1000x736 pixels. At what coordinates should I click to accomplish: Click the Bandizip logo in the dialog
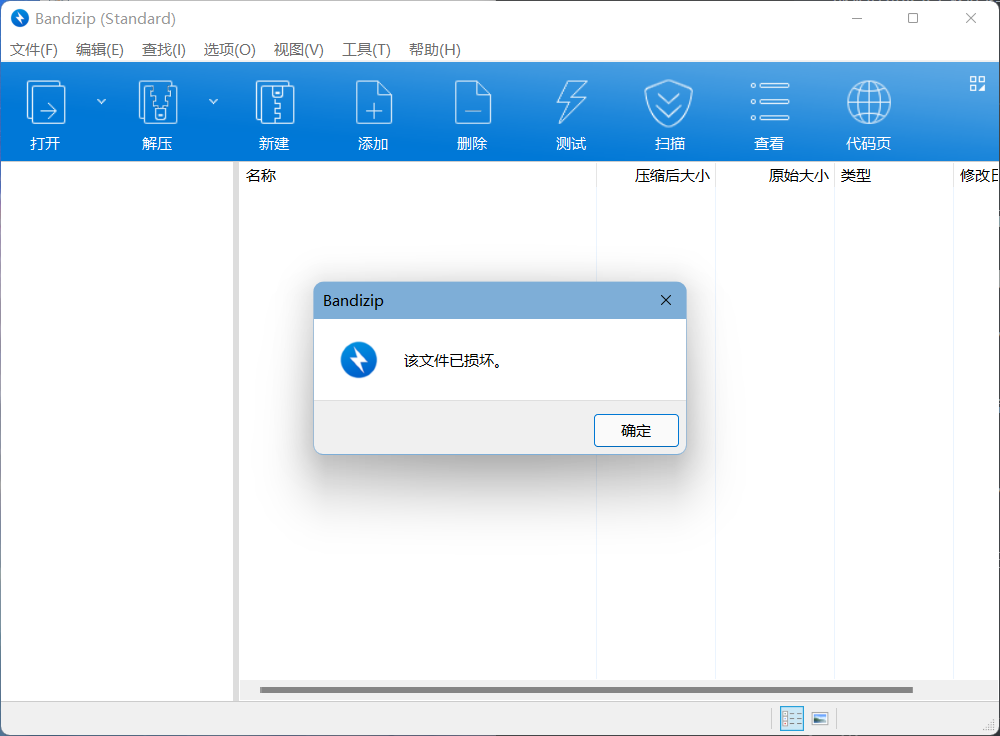[358, 360]
